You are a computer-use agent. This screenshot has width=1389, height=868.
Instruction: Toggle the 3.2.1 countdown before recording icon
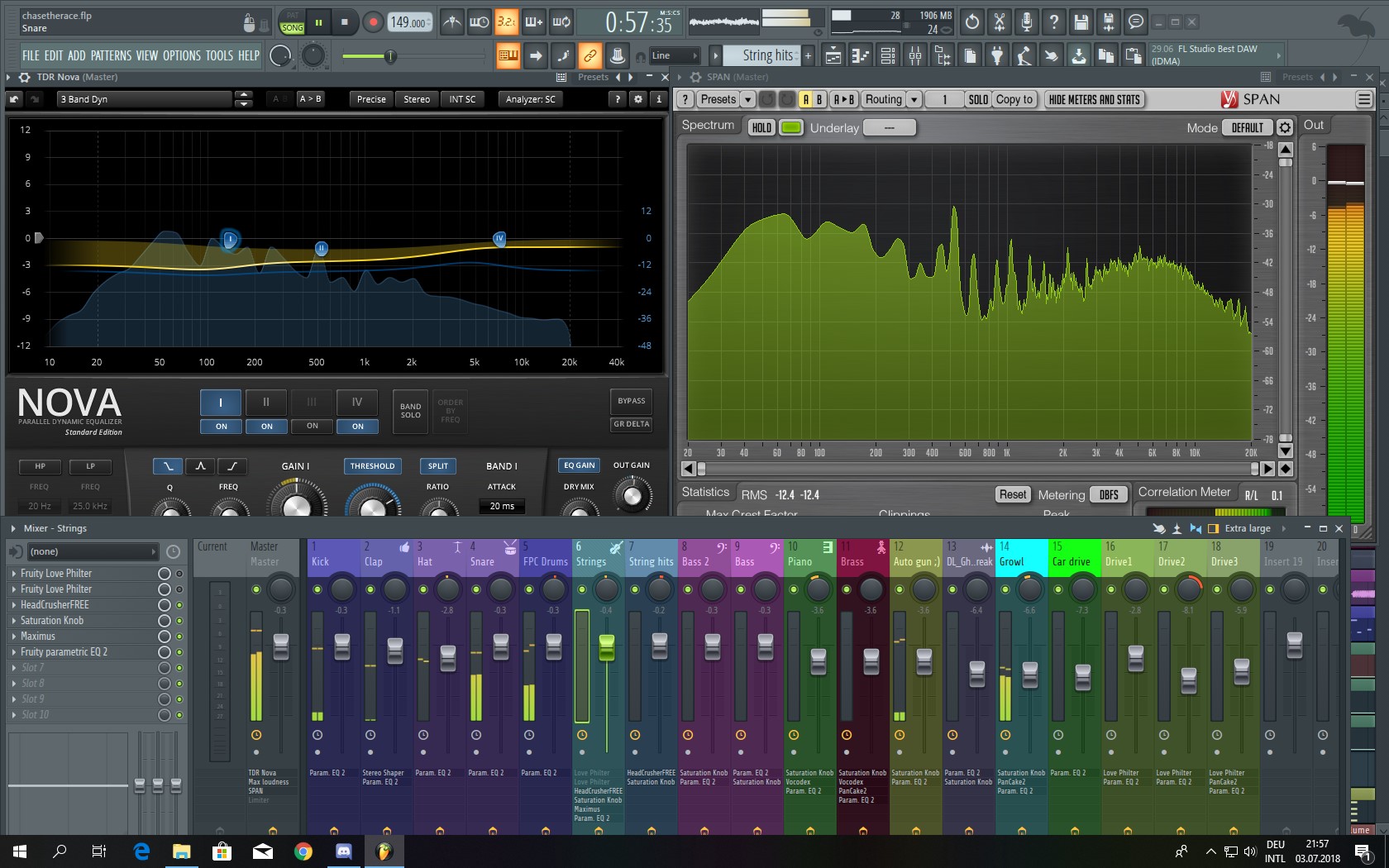click(506, 22)
